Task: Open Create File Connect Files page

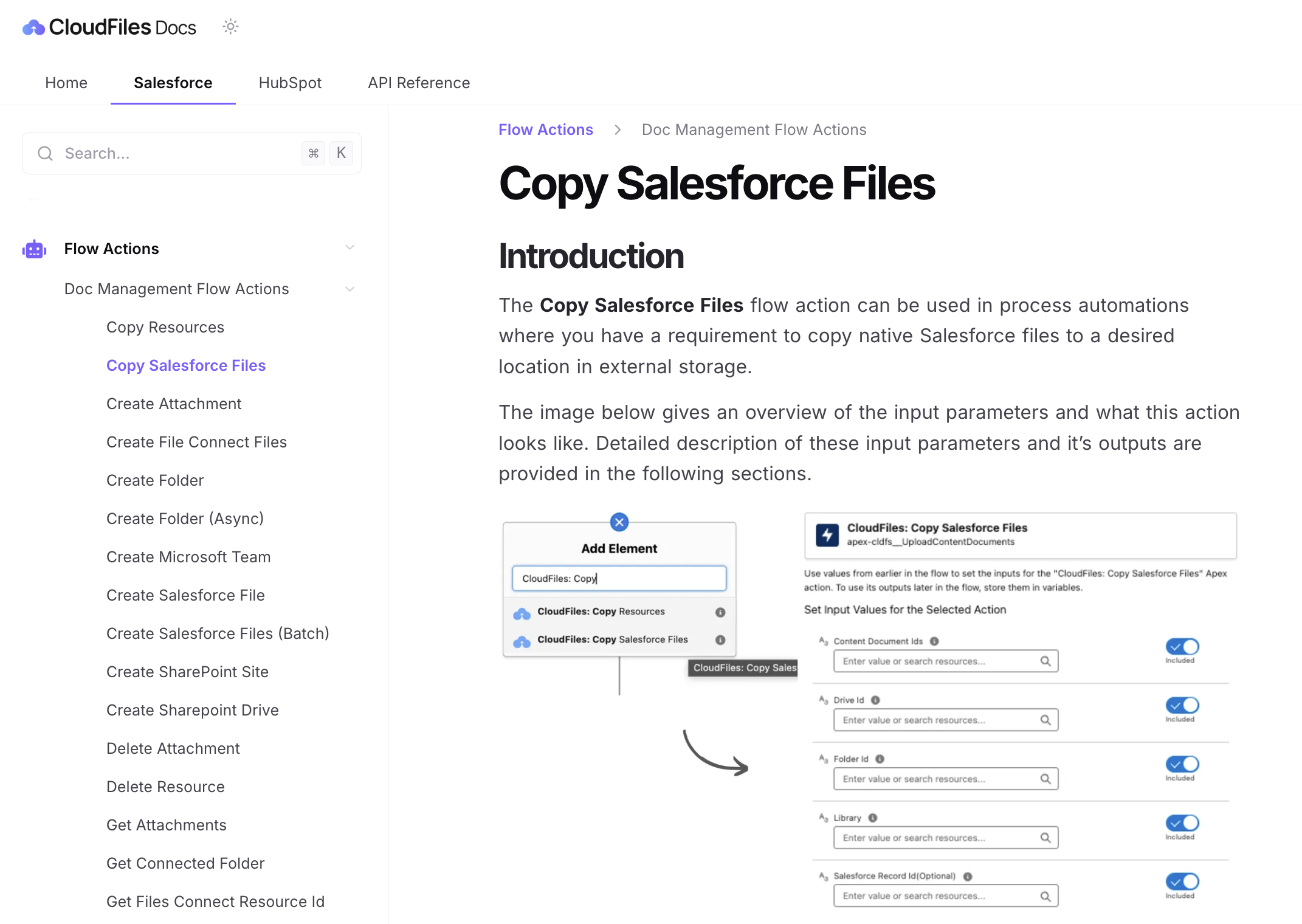Action: pyautogui.click(x=196, y=442)
